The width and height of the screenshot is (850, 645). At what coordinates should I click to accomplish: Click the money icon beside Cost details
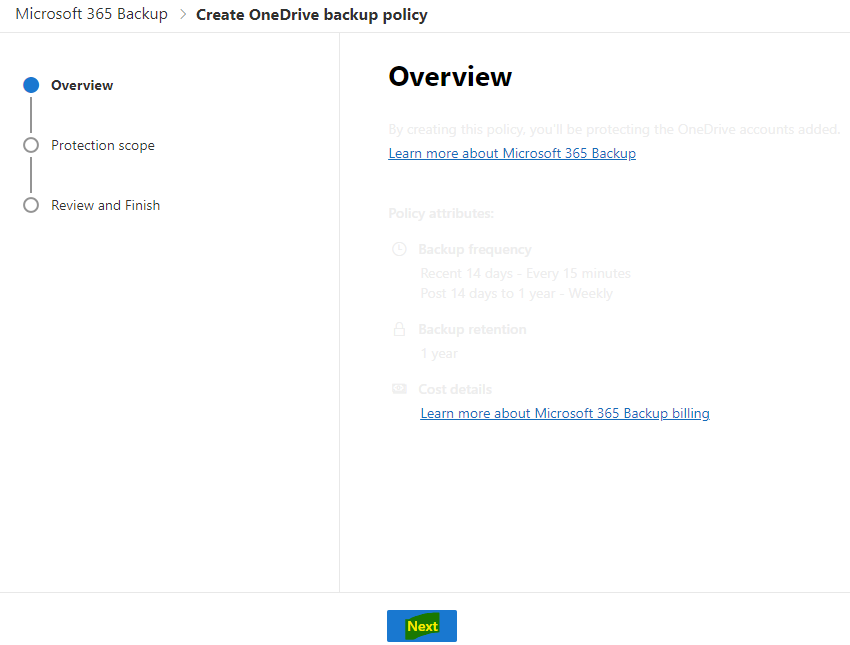(399, 389)
